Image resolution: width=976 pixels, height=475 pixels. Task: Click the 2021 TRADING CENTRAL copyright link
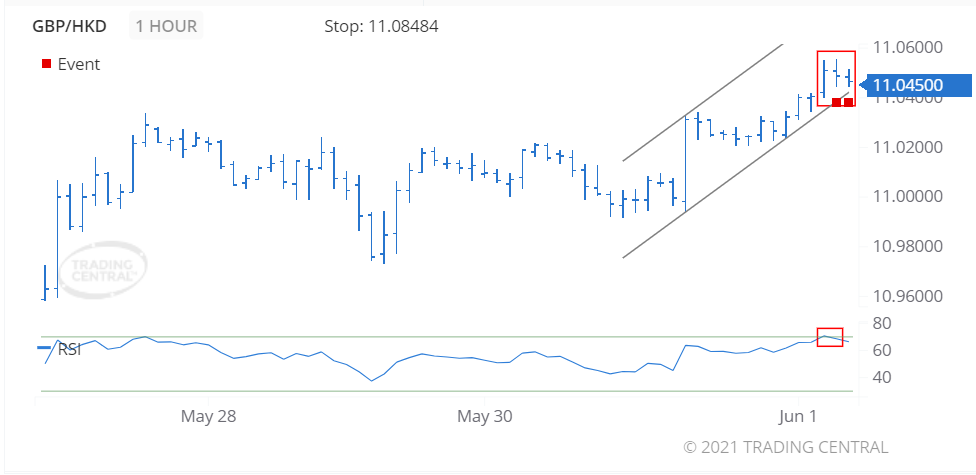point(785,447)
